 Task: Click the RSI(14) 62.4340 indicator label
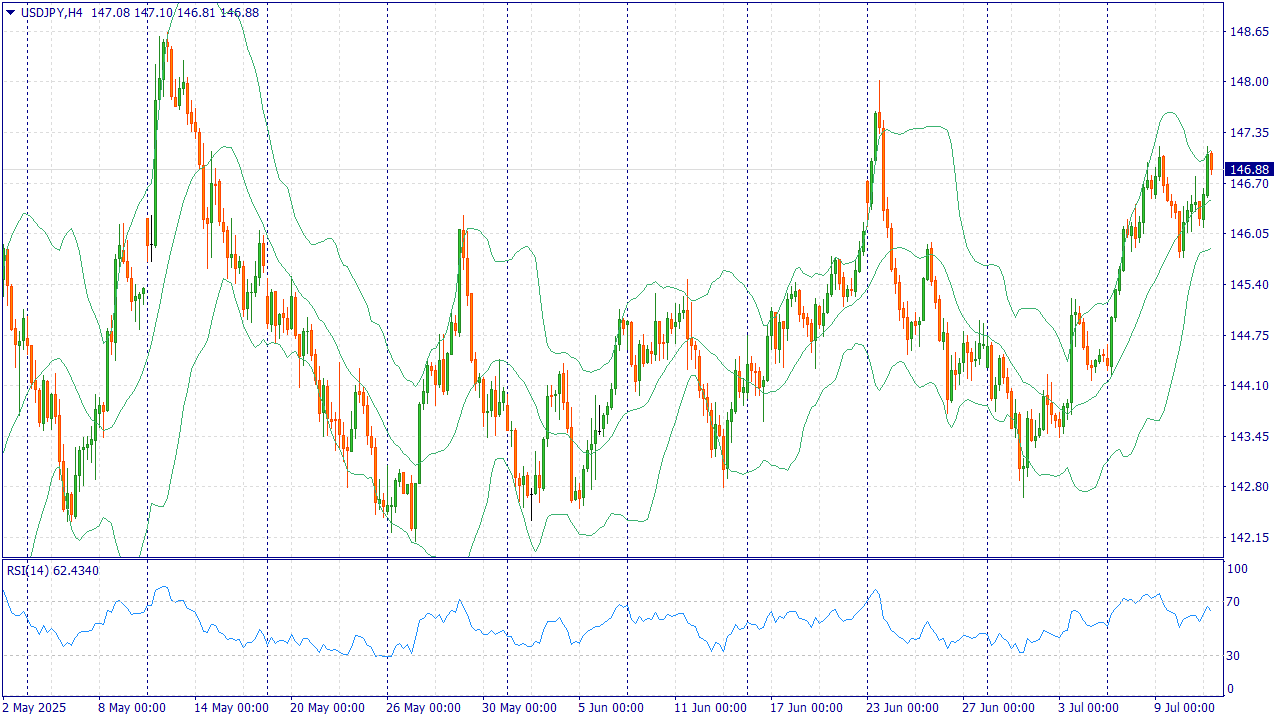53,570
